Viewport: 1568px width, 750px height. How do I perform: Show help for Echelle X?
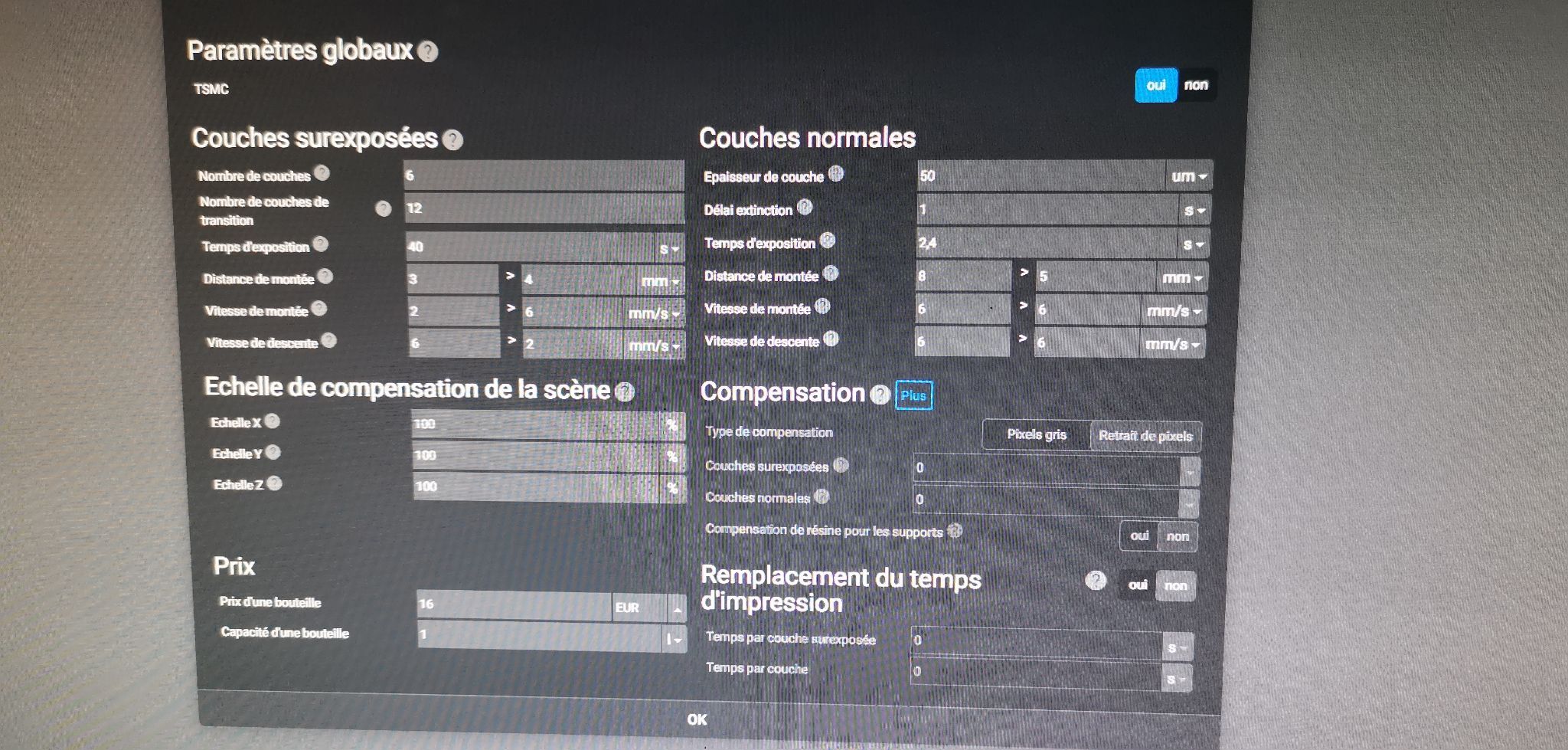[273, 421]
